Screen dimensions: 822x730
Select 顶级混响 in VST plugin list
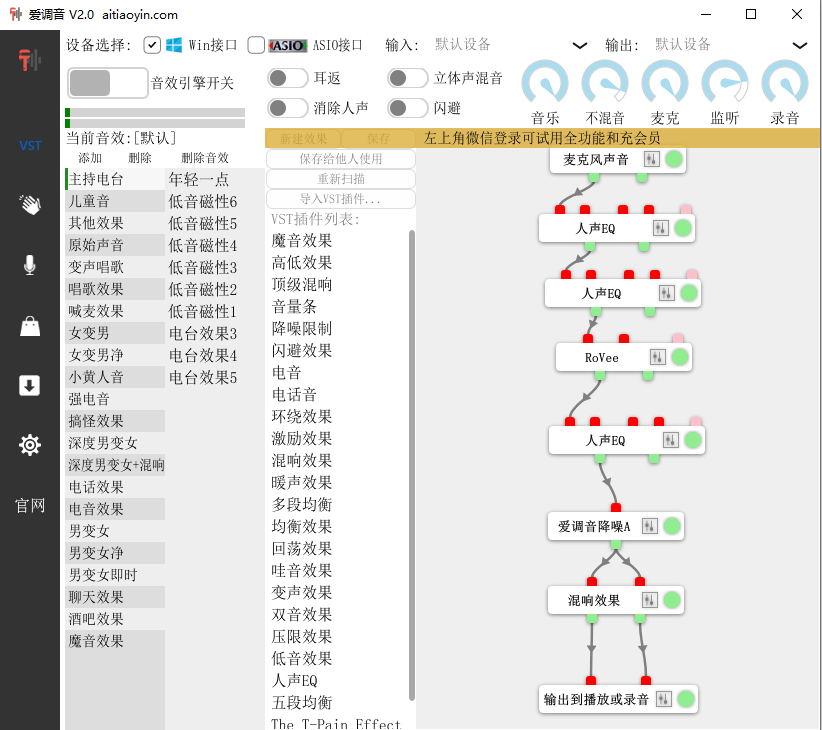coord(338,285)
